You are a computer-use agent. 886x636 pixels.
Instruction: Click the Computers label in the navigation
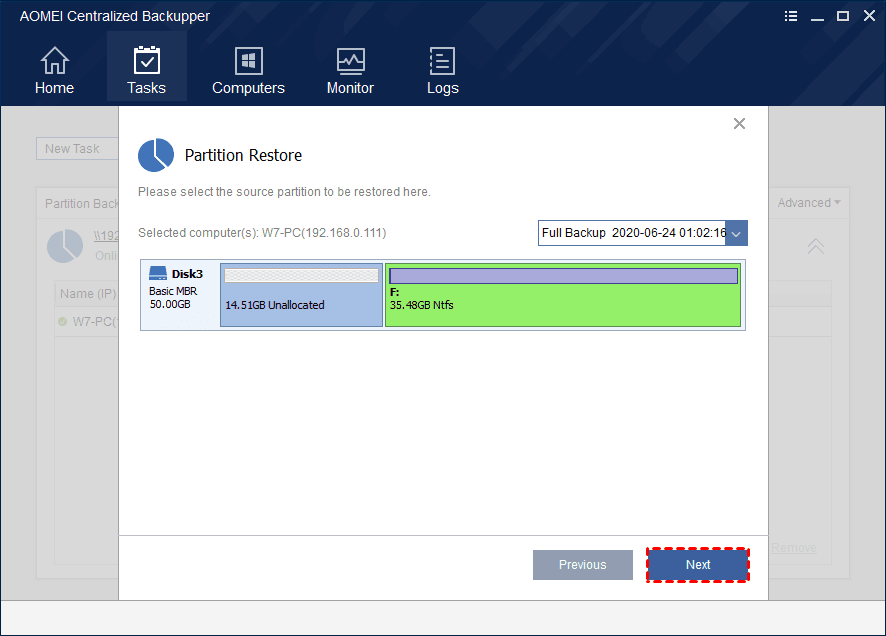coord(249,88)
